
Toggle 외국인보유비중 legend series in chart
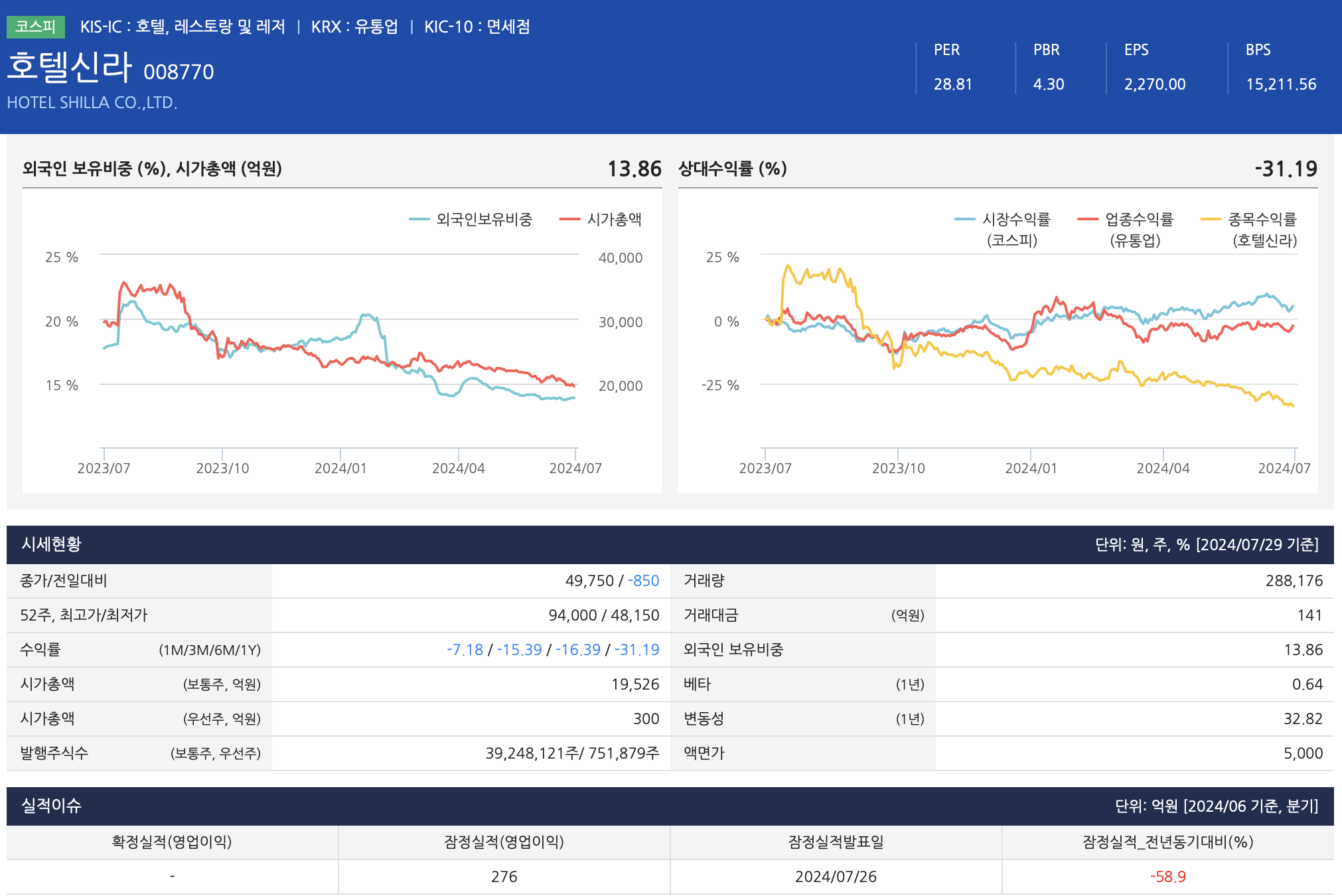click(483, 220)
